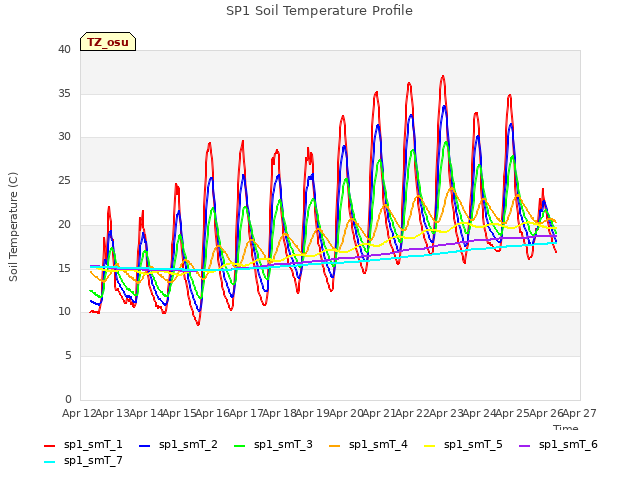Screen dimensions: 640x480
Task: Click the 40 y-axis tick label
Action: click(64, 49)
